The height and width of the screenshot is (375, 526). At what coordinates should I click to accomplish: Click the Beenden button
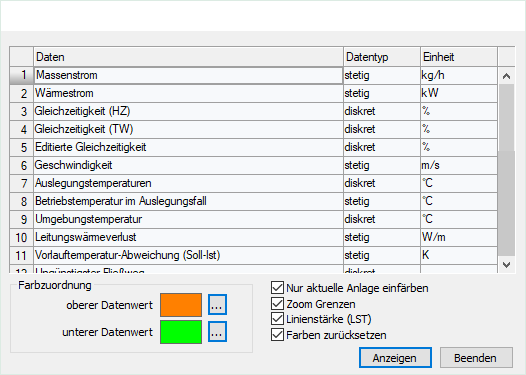(476, 358)
